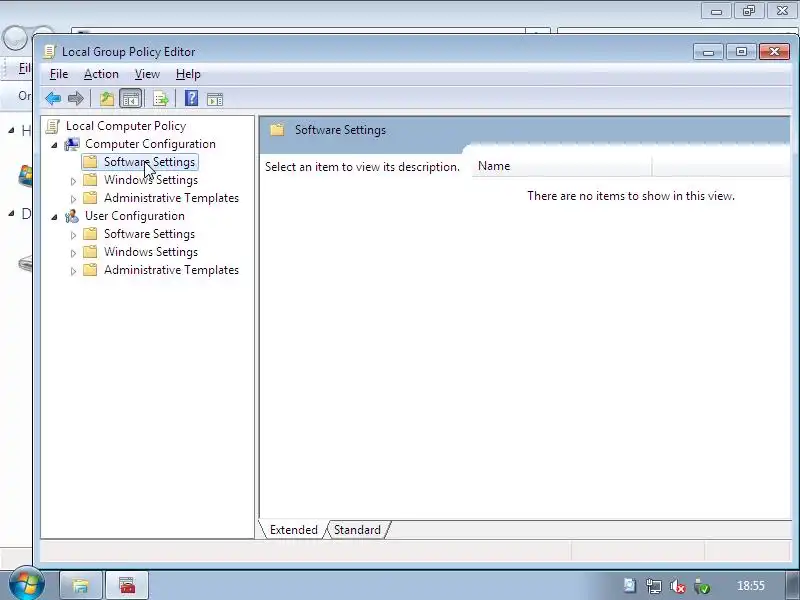800x600 pixels.
Task: Open the Action menu
Action: tap(101, 74)
